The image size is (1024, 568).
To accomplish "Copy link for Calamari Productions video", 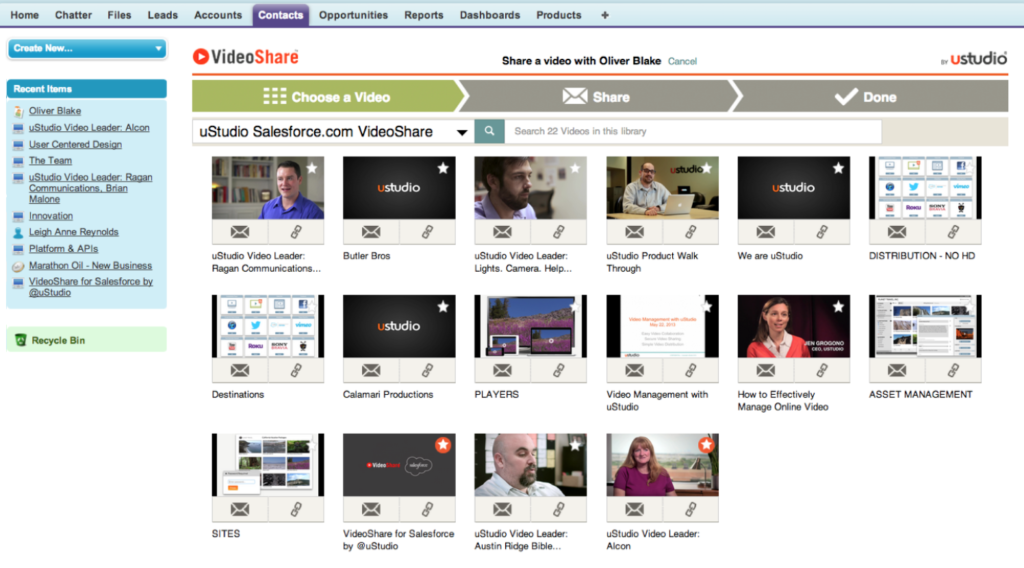I will pyautogui.click(x=427, y=370).
